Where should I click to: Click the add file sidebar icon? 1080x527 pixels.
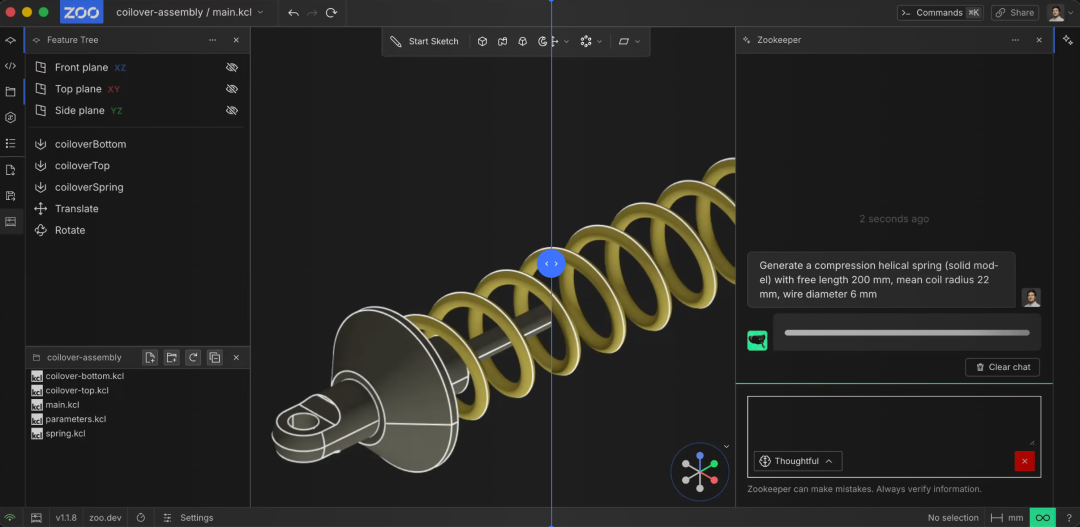point(10,170)
